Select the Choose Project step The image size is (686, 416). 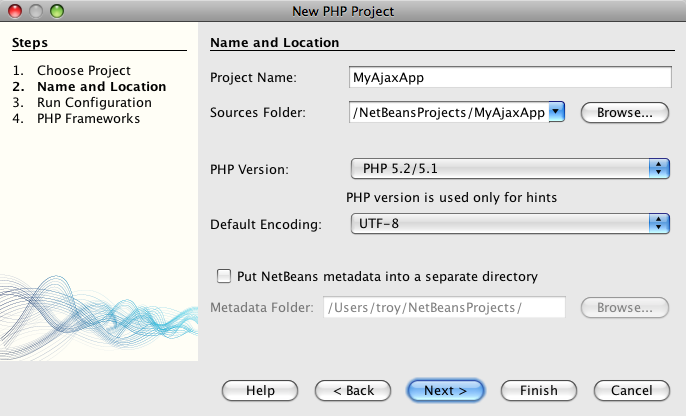point(83,71)
